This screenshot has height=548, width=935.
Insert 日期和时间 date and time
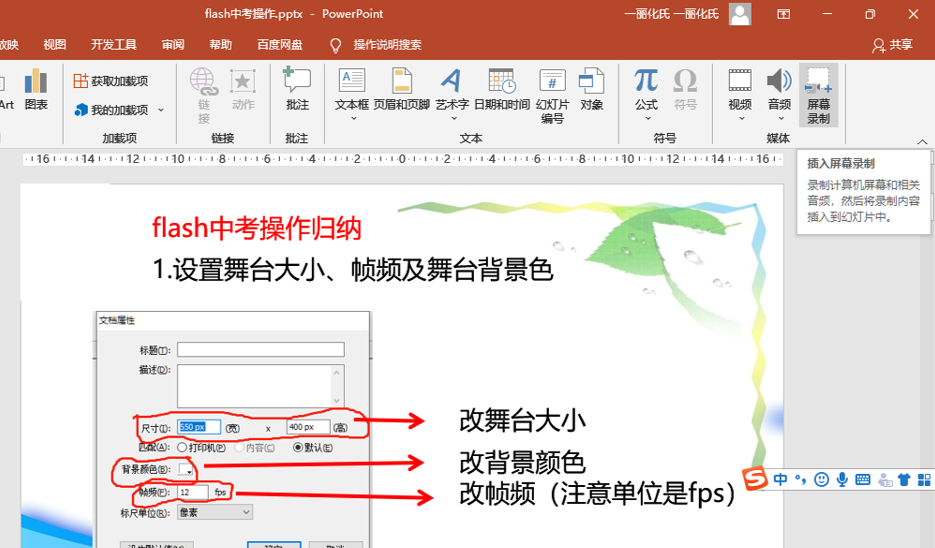501,89
